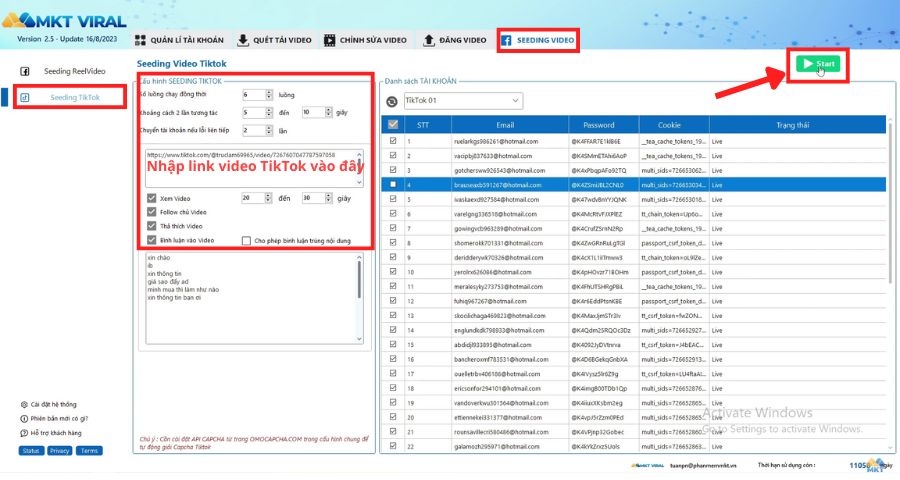Click the STT column header
This screenshot has width=900, height=480.
pyautogui.click(x=422, y=125)
